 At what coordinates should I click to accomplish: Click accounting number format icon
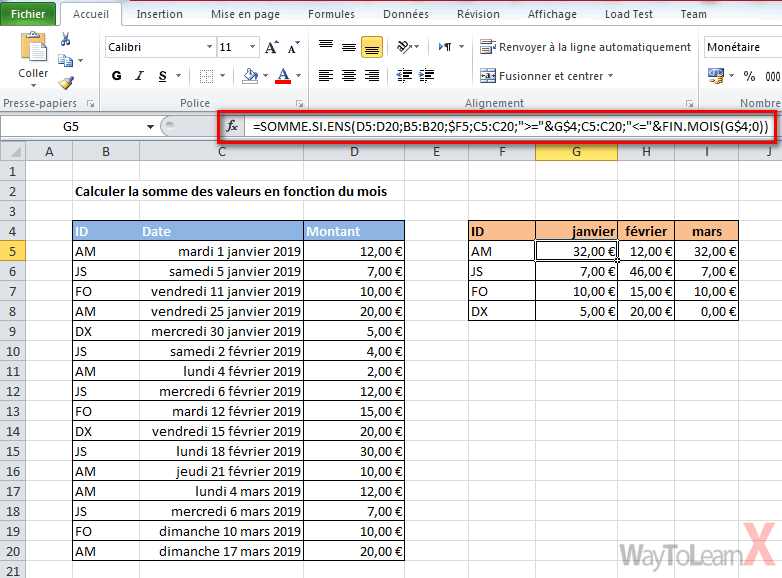(x=716, y=76)
